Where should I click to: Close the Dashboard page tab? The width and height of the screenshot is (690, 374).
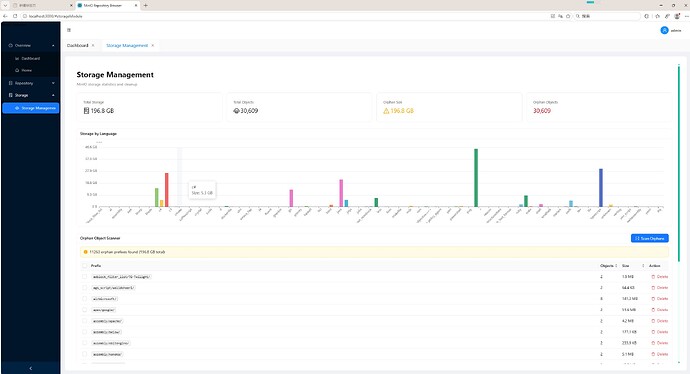tap(93, 45)
